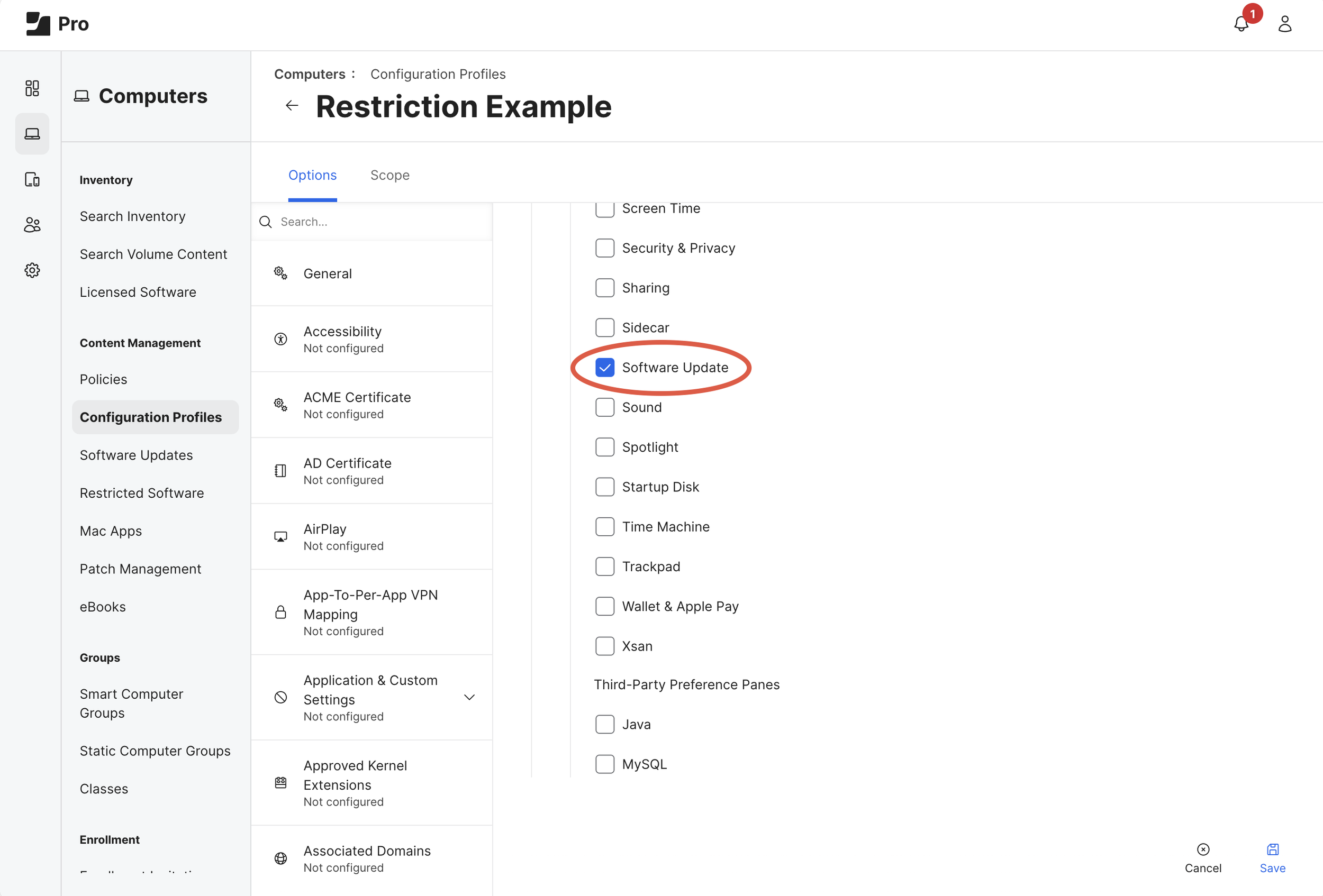Uncheck the Software Update checkbox
1323x896 pixels.
point(604,368)
